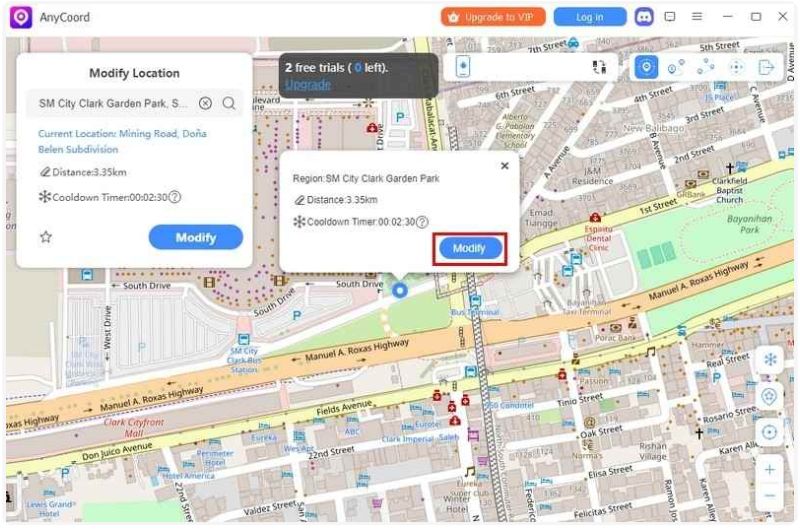This screenshot has width=800, height=530.
Task: Open the hamburger menu in title bar
Action: [x=697, y=17]
